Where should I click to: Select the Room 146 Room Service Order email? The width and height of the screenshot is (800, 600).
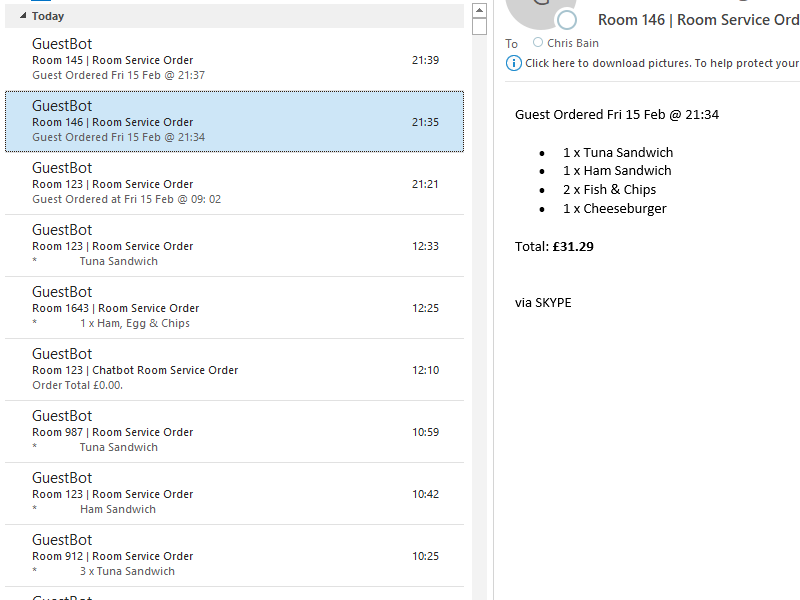click(x=234, y=121)
